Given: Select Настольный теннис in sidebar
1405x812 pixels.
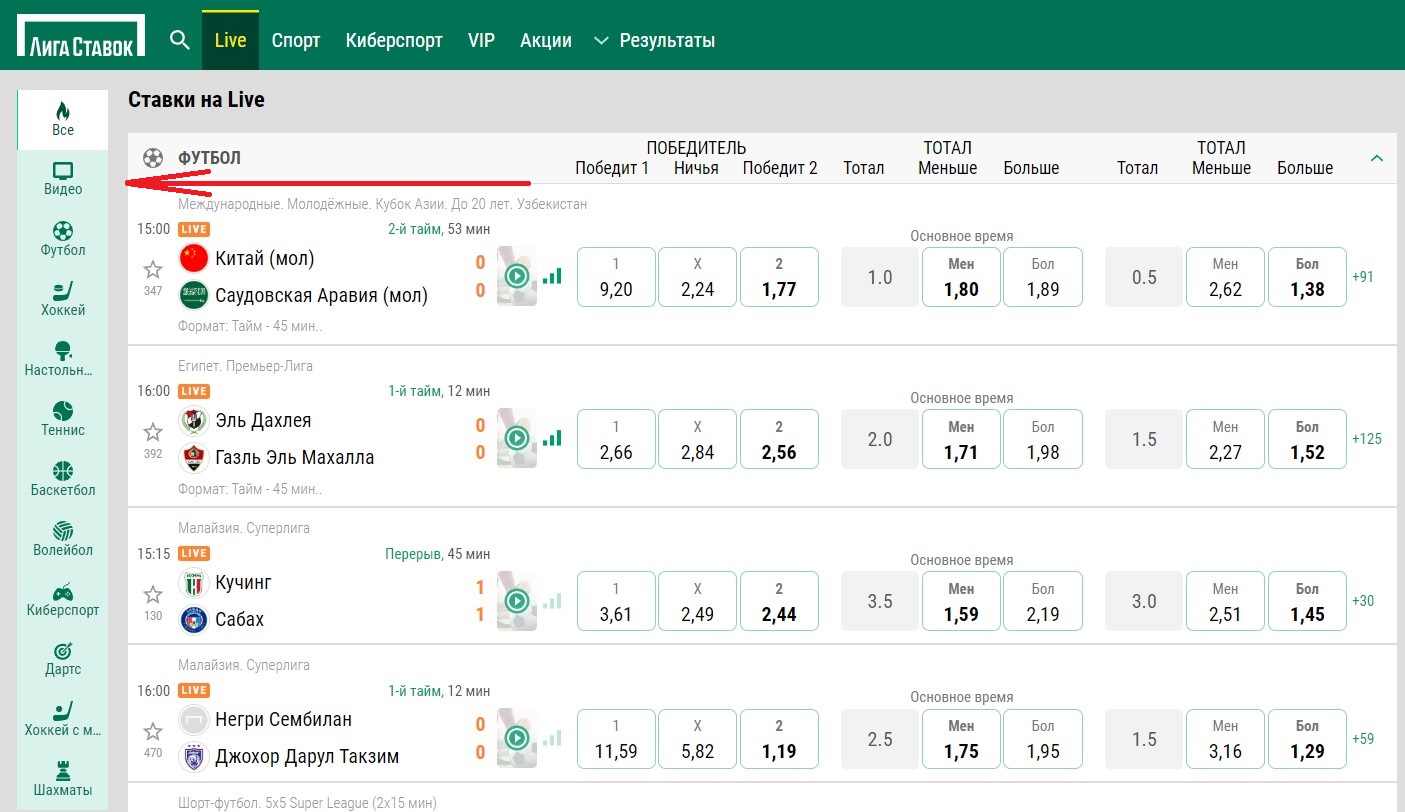Looking at the screenshot, I should [63, 359].
